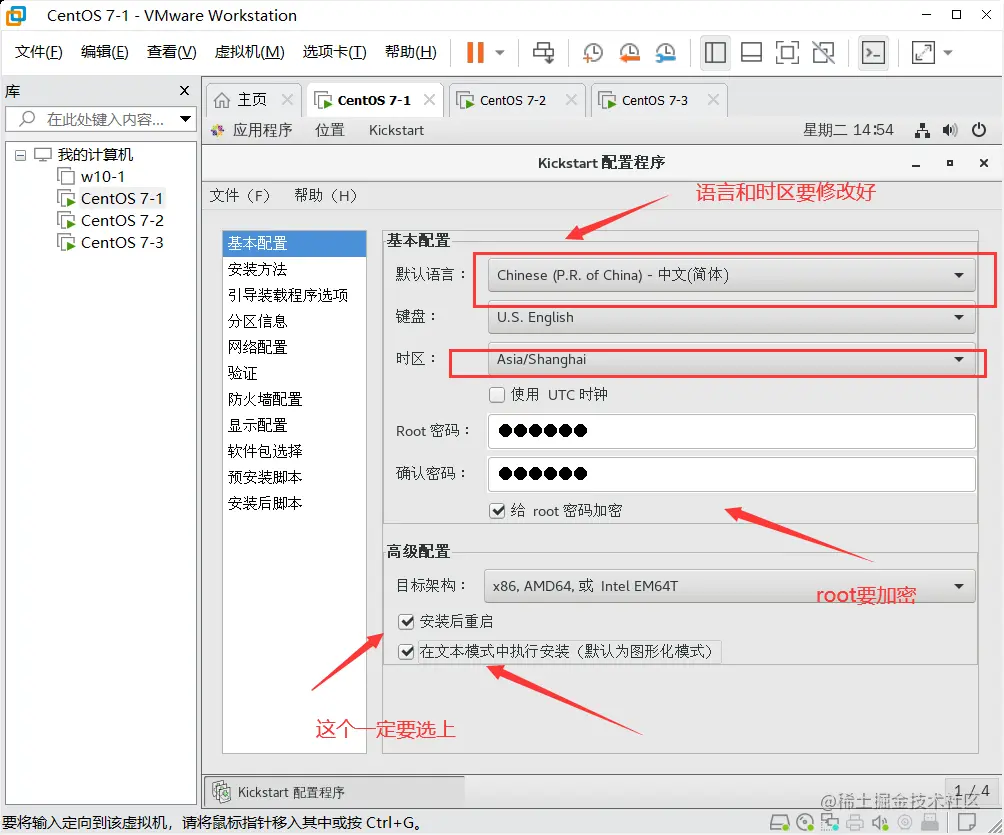The height and width of the screenshot is (835, 1004).
Task: Open the 查看(V) menu
Action: tap(172, 52)
